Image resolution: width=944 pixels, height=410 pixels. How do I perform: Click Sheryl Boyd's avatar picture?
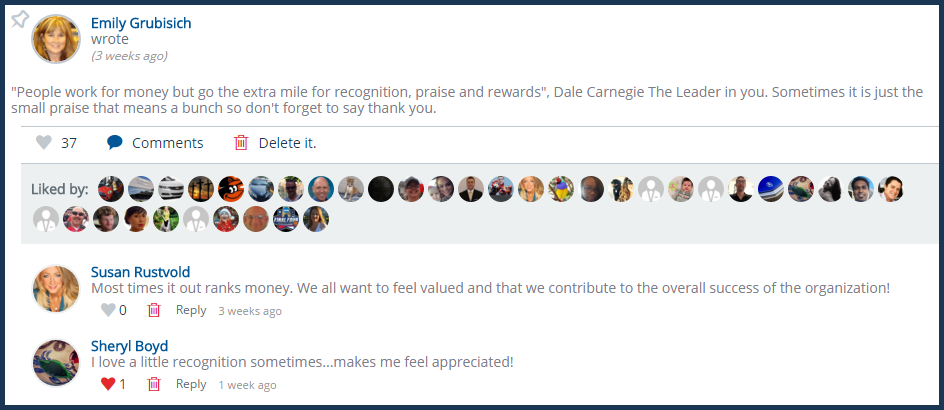coord(56,363)
